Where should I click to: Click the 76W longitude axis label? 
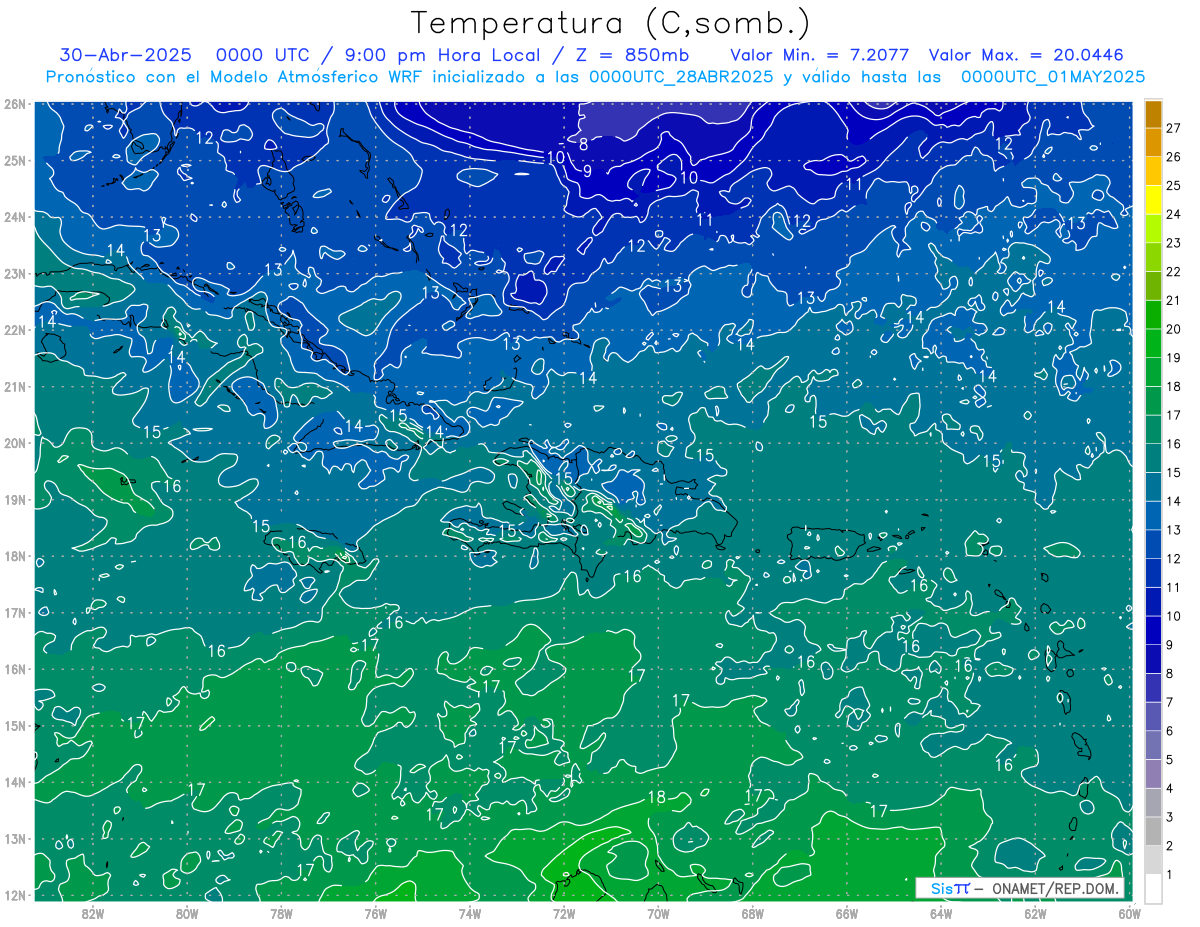click(375, 913)
